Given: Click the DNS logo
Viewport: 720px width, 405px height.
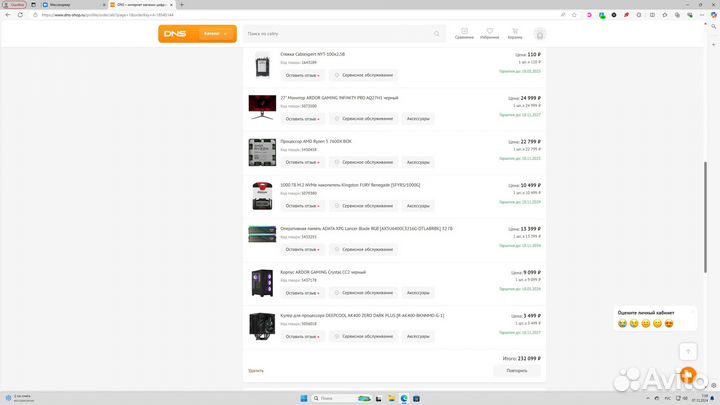Looking at the screenshot, I should click(x=175, y=34).
